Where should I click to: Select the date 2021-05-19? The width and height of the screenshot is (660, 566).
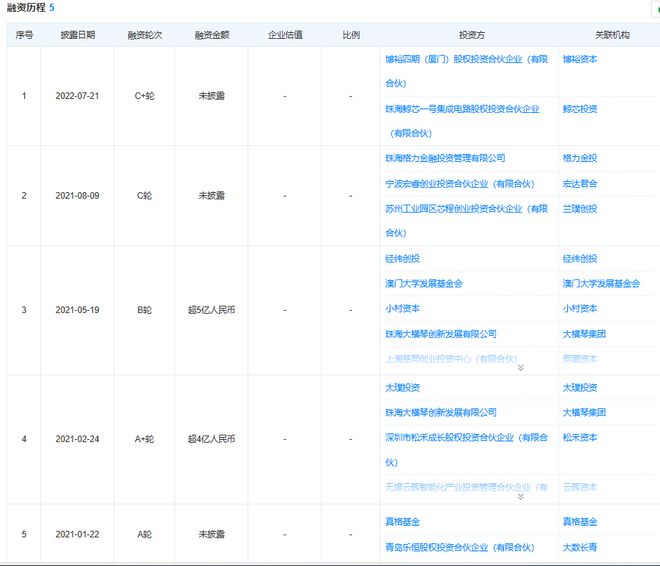[x=77, y=310]
